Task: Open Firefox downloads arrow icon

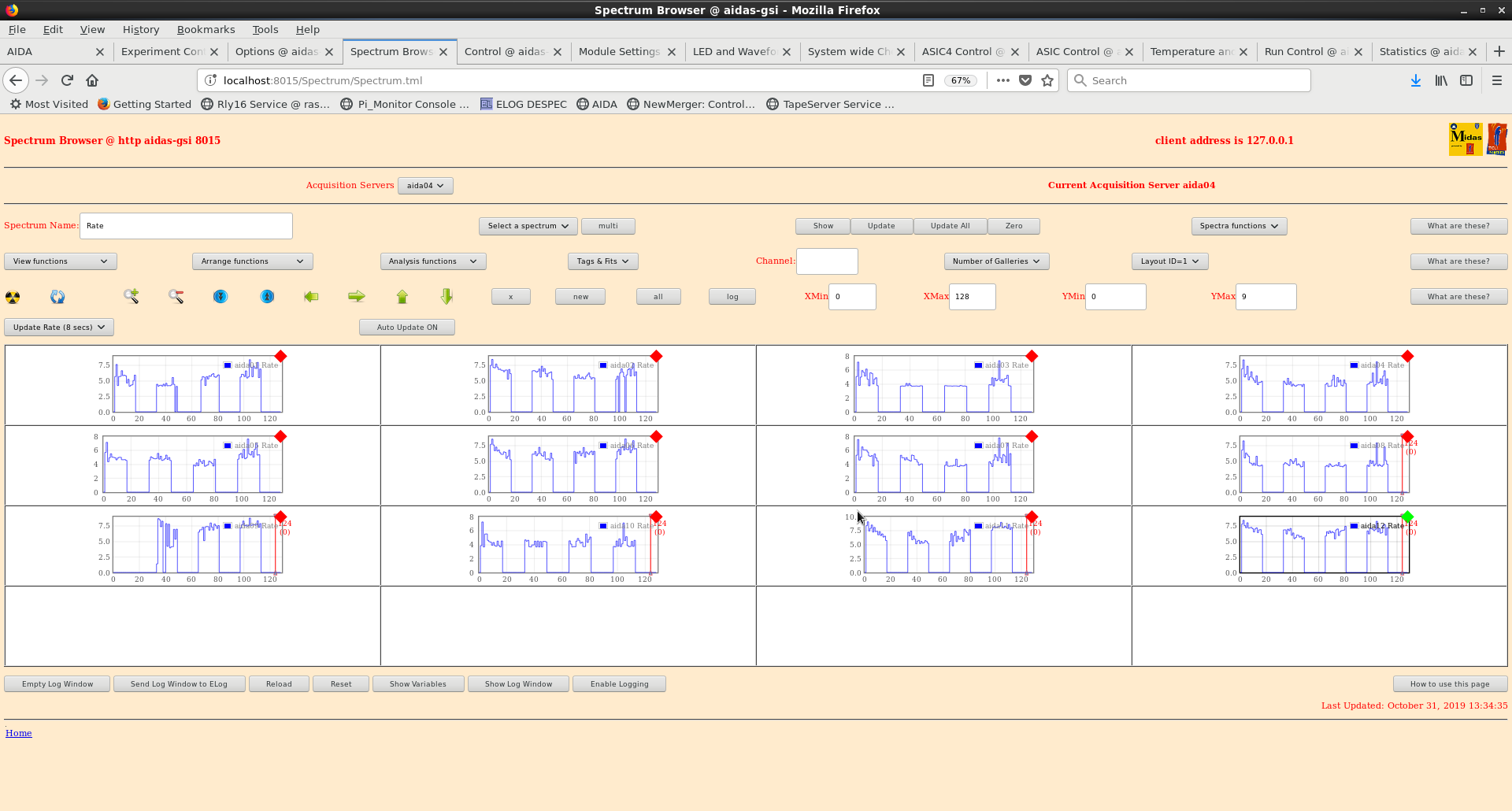Action: pos(1416,80)
